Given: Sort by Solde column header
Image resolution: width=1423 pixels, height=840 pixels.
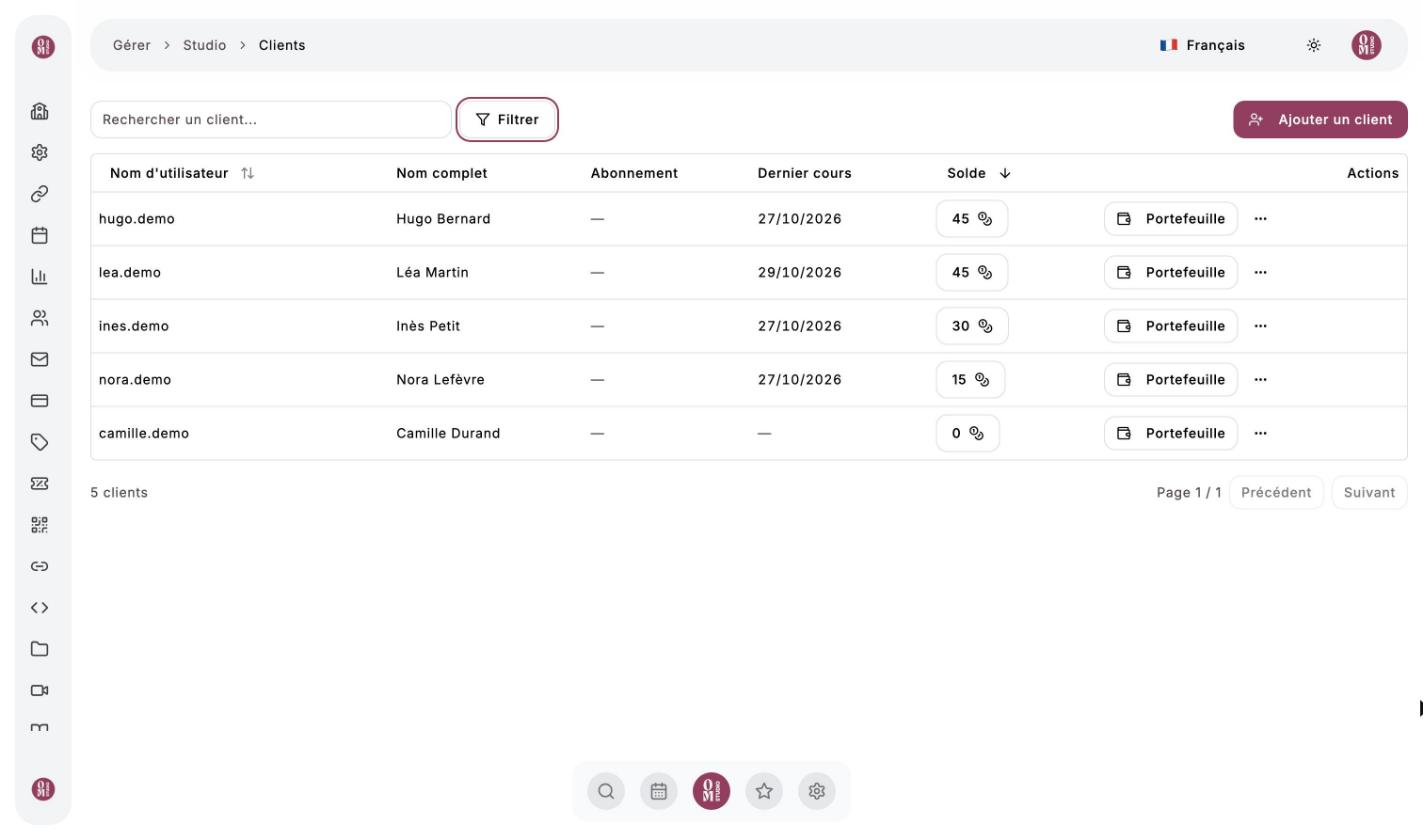Looking at the screenshot, I should (x=979, y=173).
